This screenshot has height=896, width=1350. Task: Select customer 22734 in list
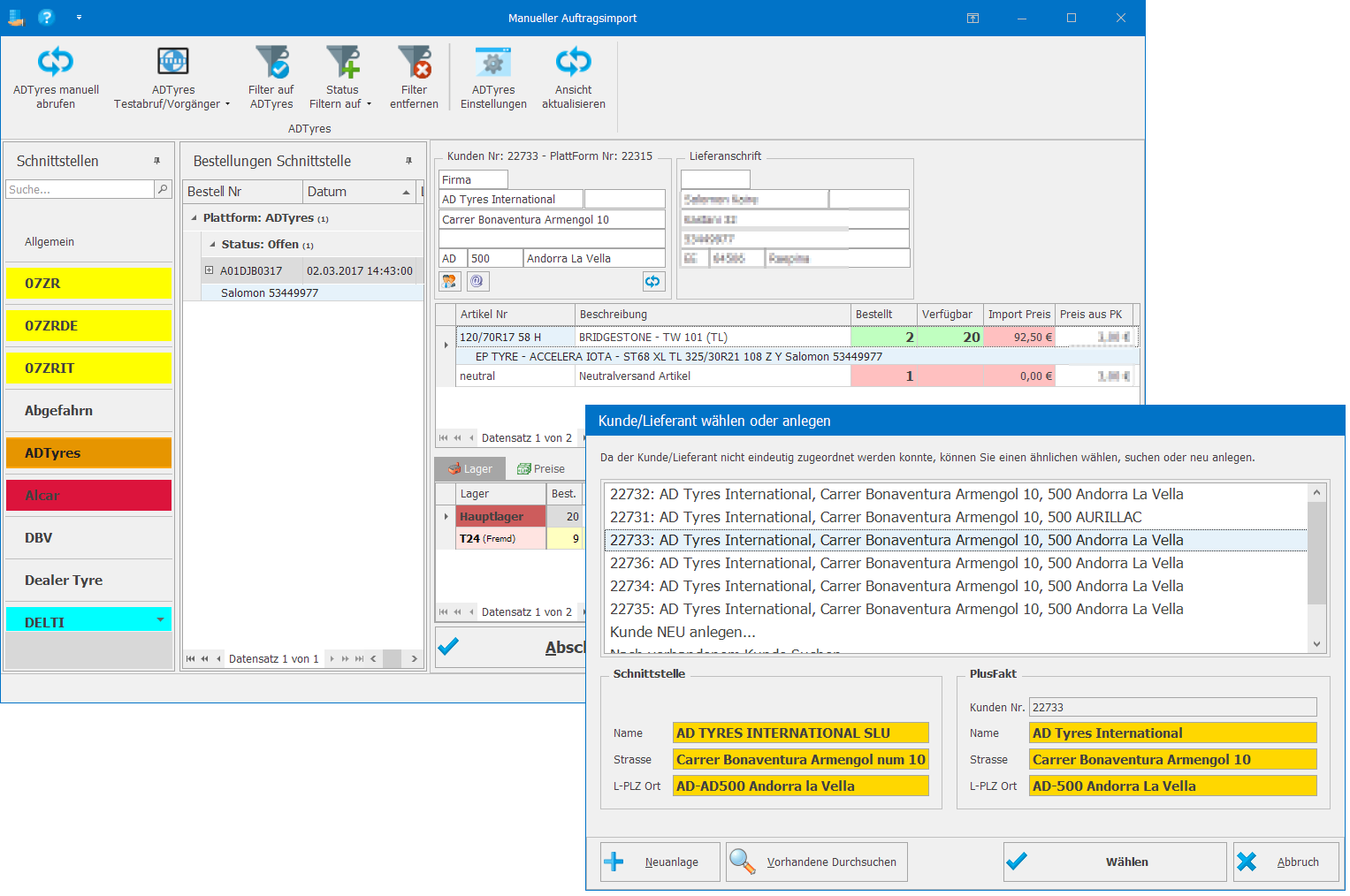click(956, 586)
